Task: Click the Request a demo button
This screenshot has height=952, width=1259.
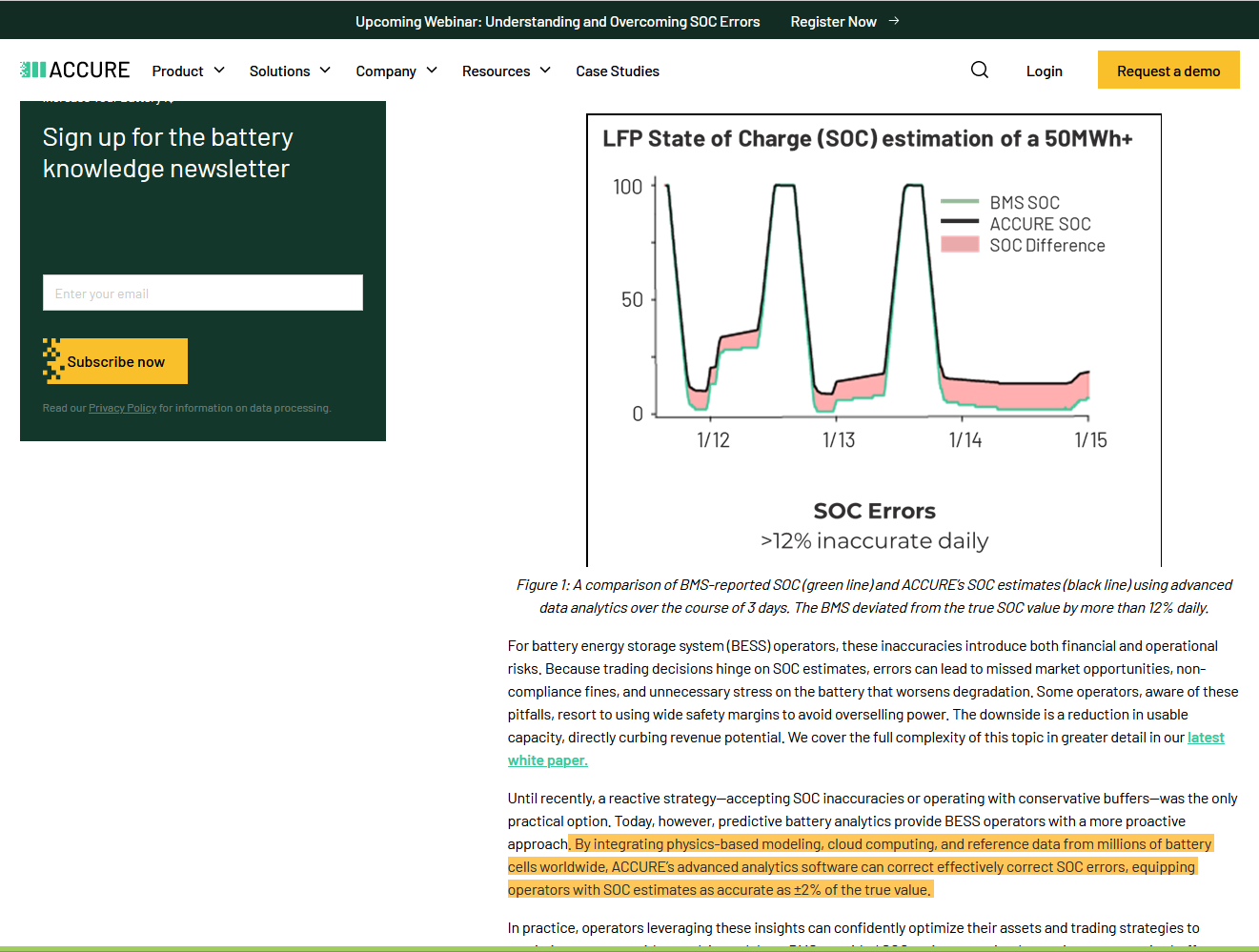Action: [x=1168, y=70]
